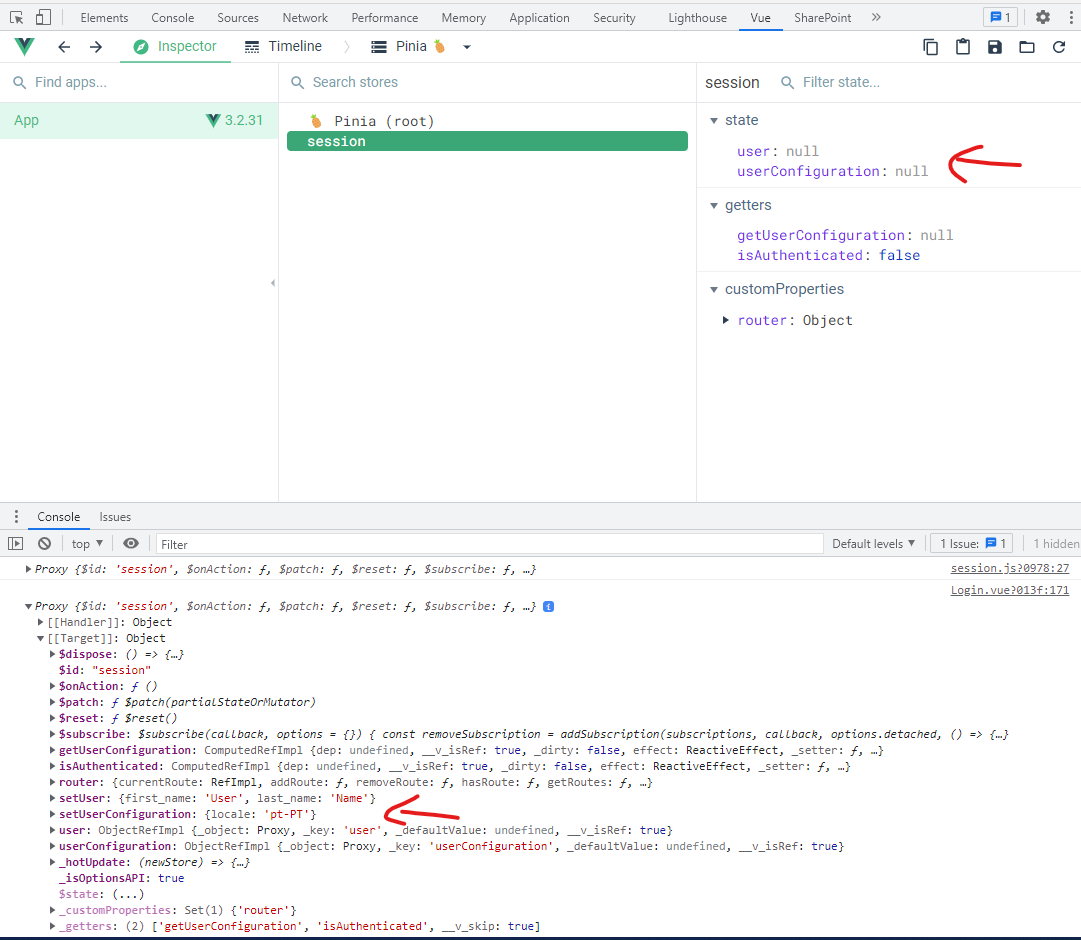The height and width of the screenshot is (940, 1081).
Task: Collapse the customProperties section
Action: 714,290
